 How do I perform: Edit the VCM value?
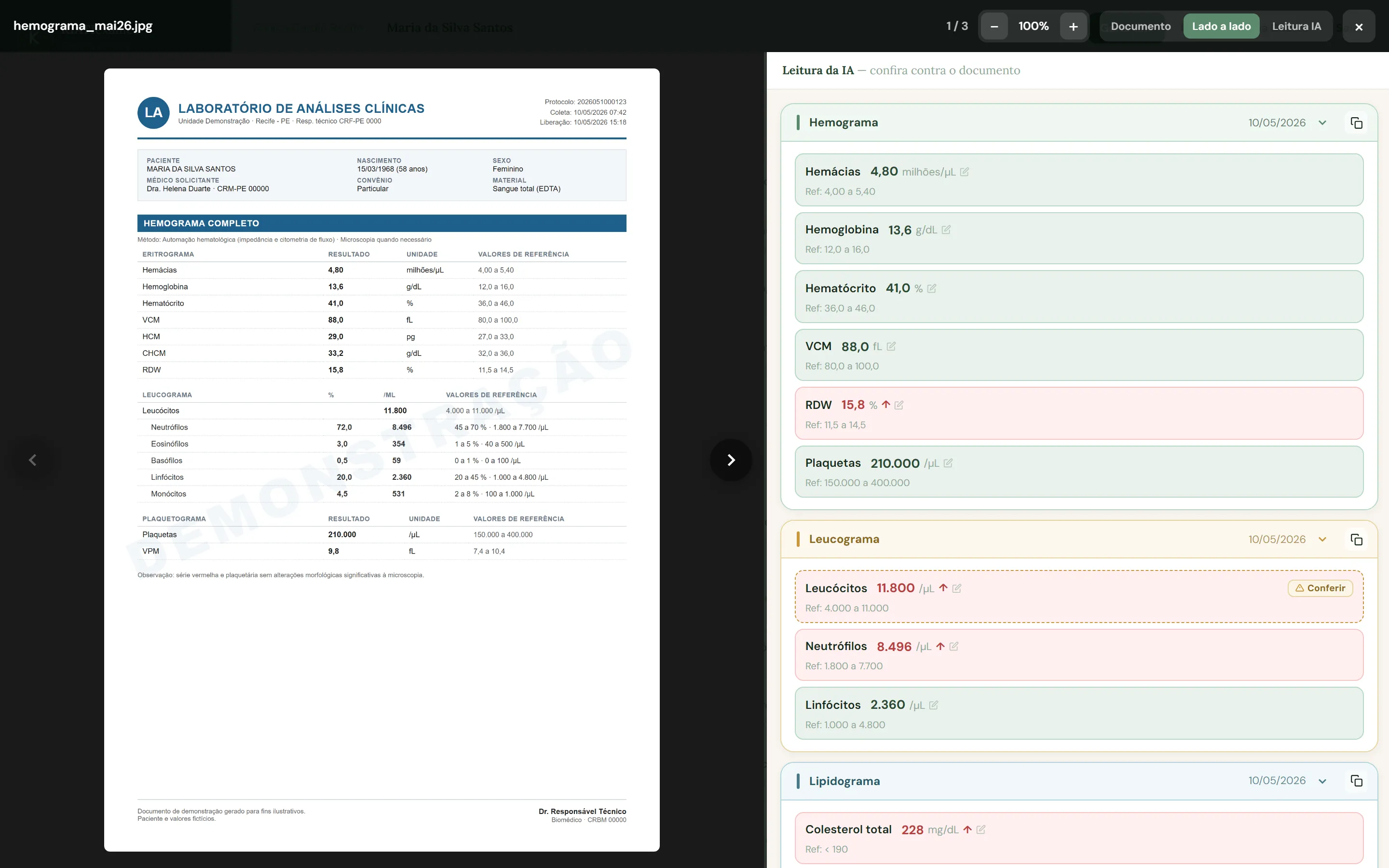pyautogui.click(x=891, y=346)
